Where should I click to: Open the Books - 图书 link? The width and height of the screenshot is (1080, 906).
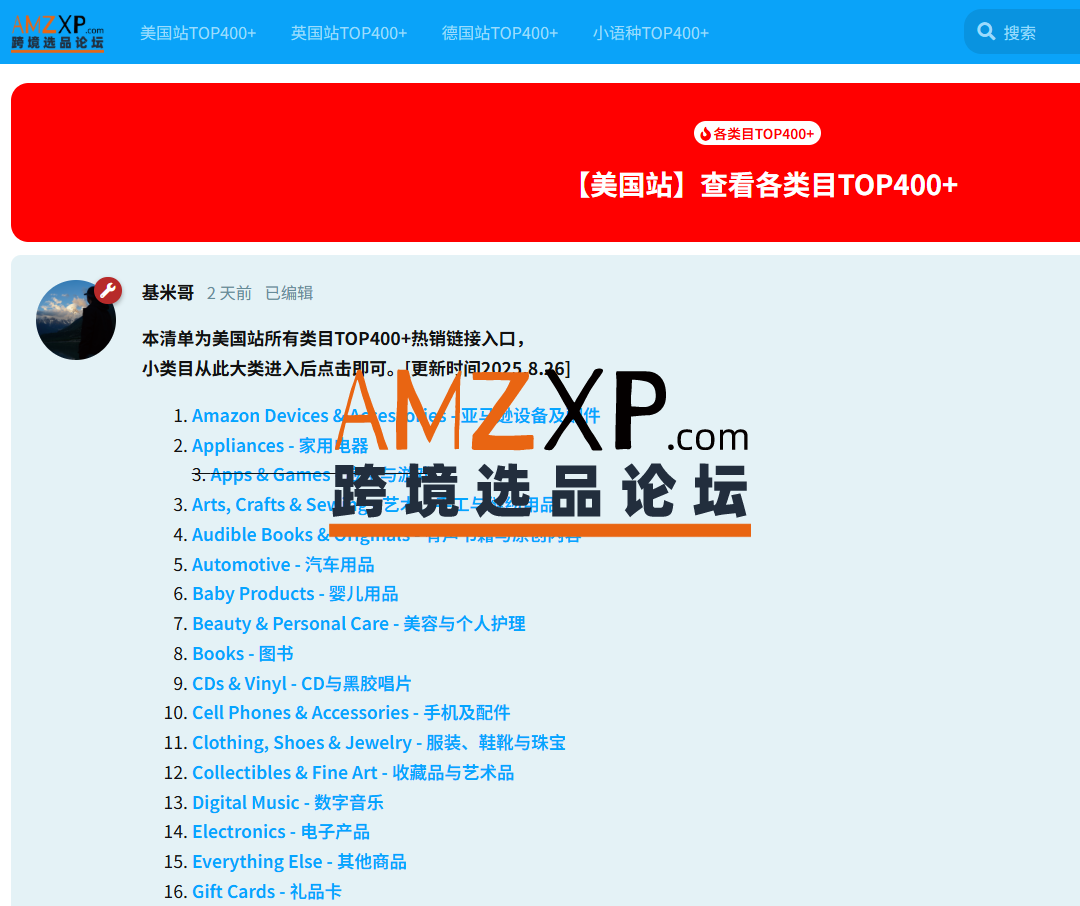tap(243, 654)
